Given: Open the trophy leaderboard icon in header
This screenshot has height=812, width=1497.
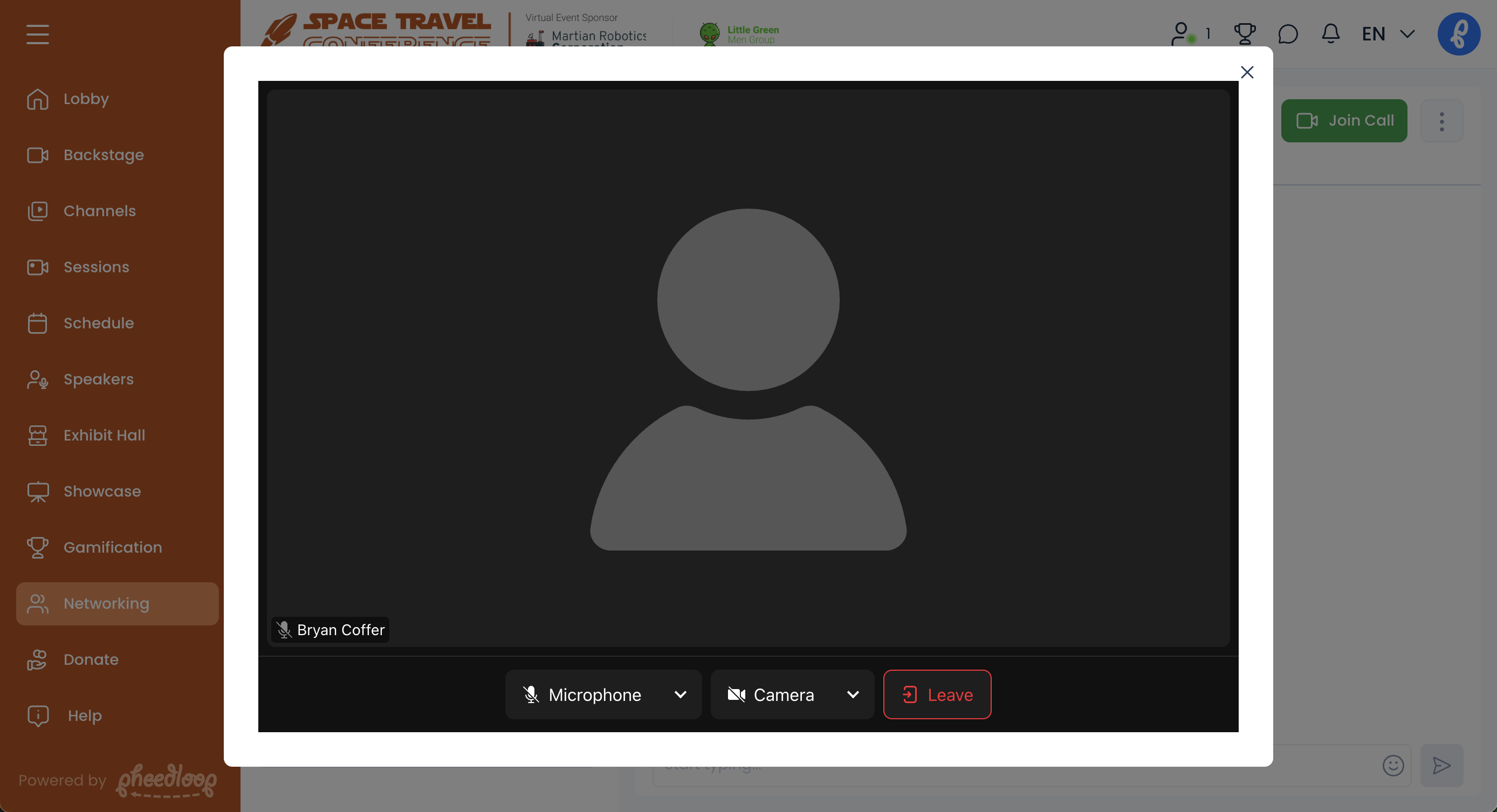Looking at the screenshot, I should click(1244, 34).
